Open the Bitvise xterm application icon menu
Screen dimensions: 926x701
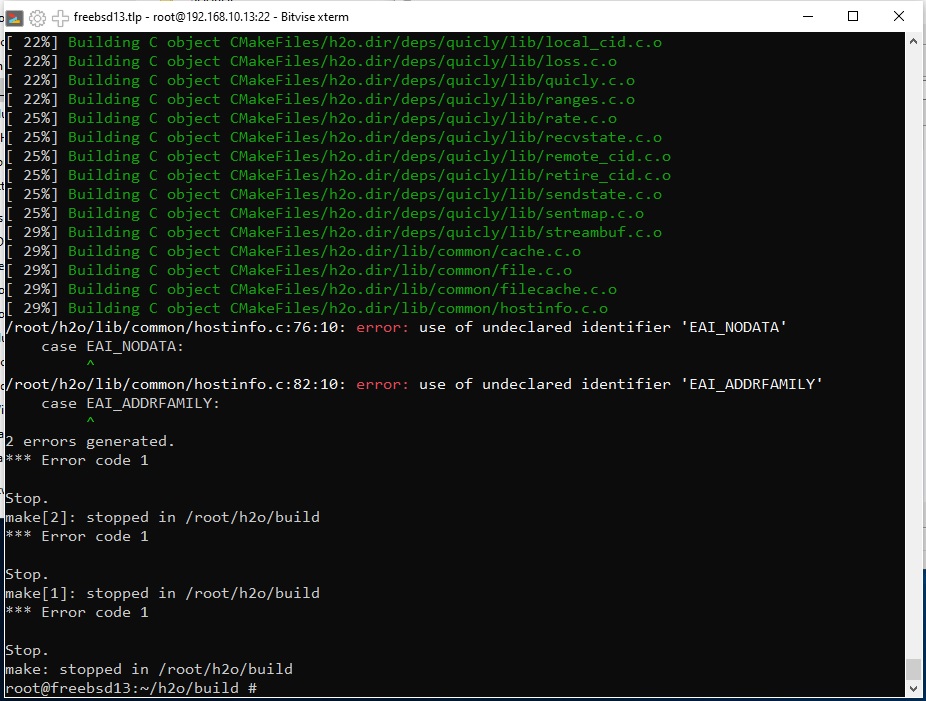[x=15, y=18]
